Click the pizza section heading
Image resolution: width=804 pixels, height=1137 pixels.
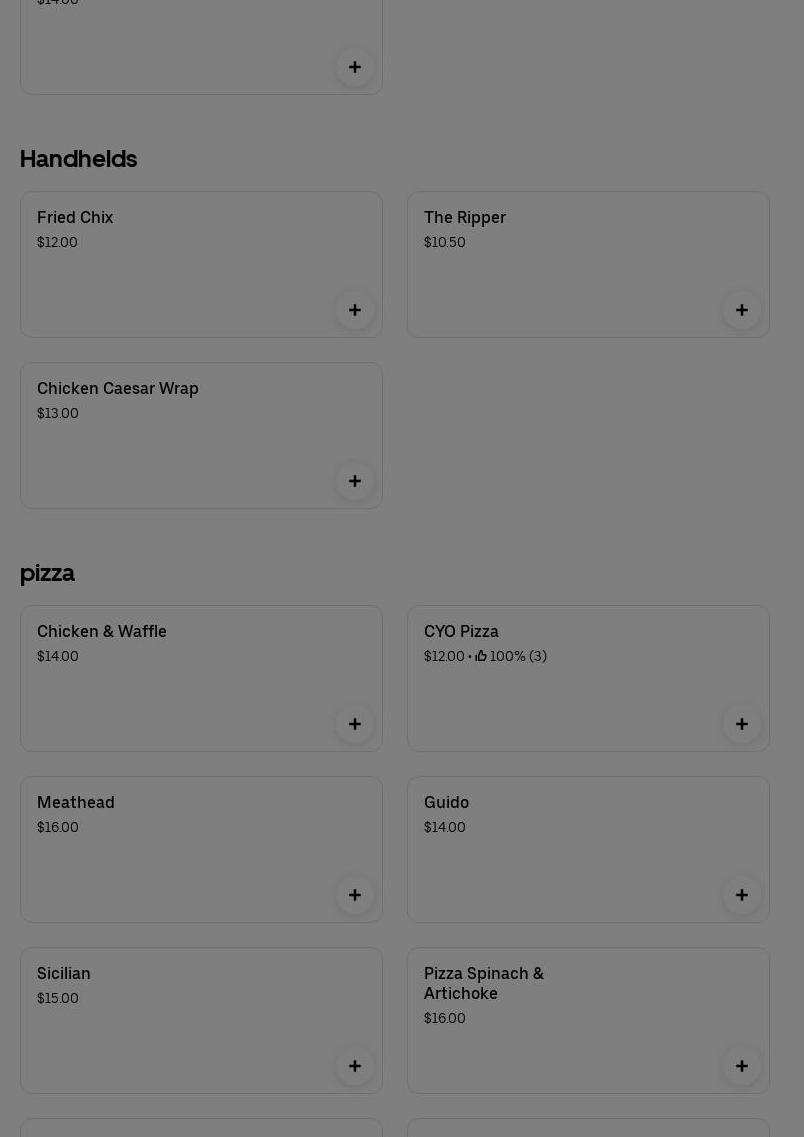[x=47, y=574]
